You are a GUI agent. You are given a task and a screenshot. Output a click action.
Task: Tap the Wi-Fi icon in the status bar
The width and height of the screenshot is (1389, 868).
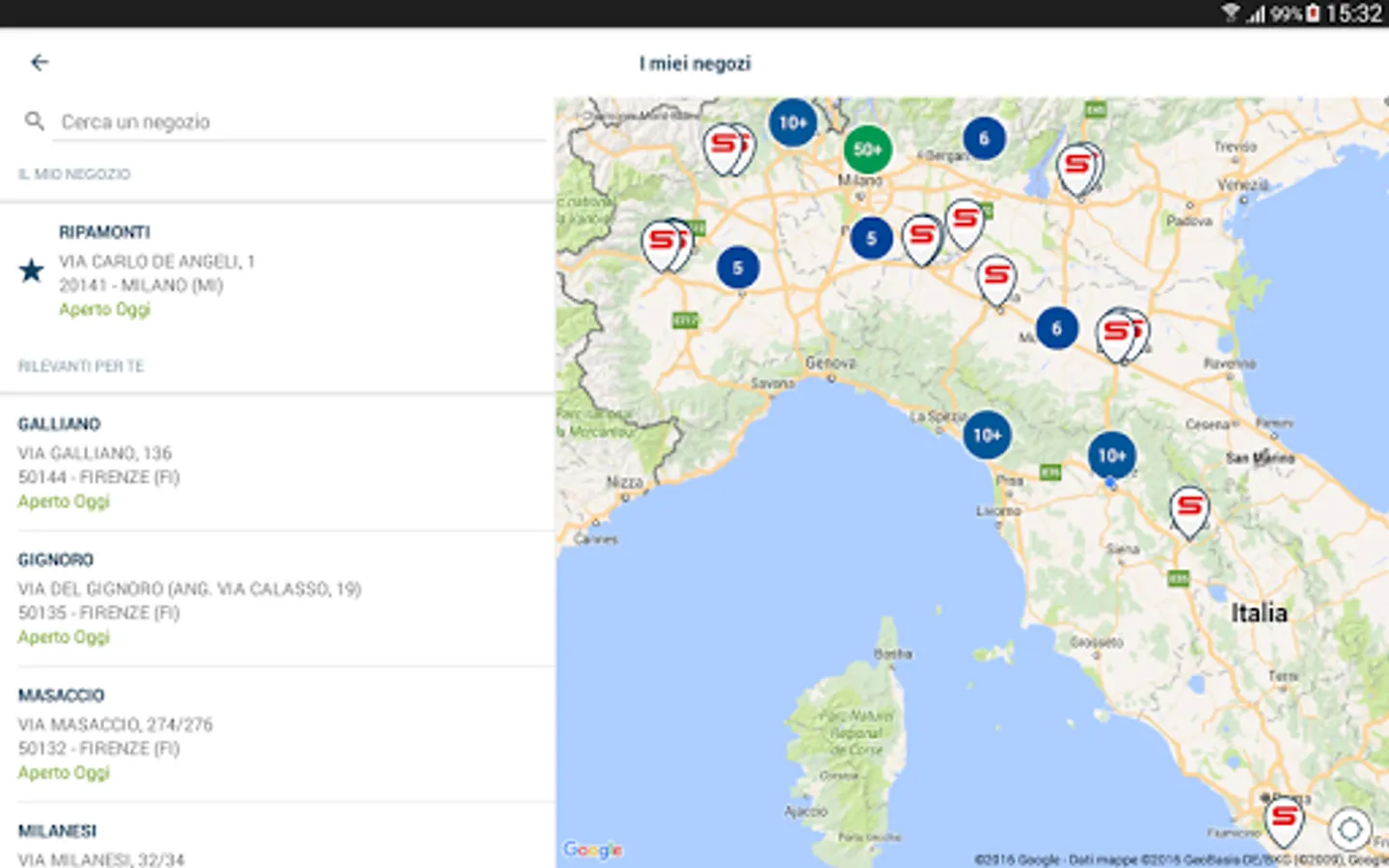pyautogui.click(x=1231, y=14)
